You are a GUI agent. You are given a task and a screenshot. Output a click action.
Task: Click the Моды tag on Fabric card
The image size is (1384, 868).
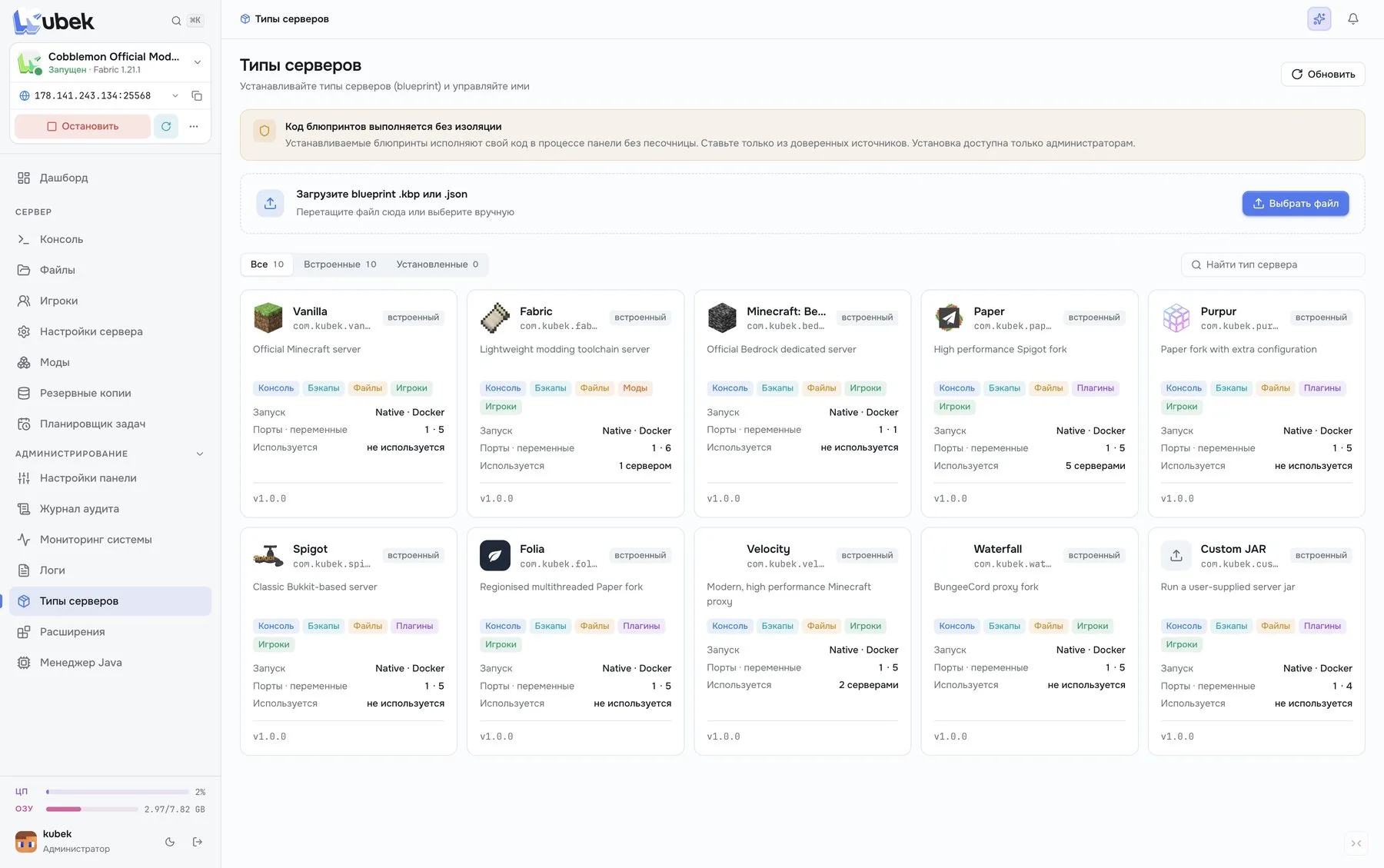point(635,388)
